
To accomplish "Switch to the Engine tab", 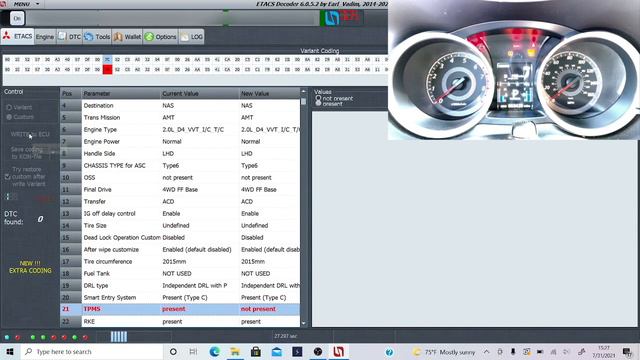I will 44,37.
